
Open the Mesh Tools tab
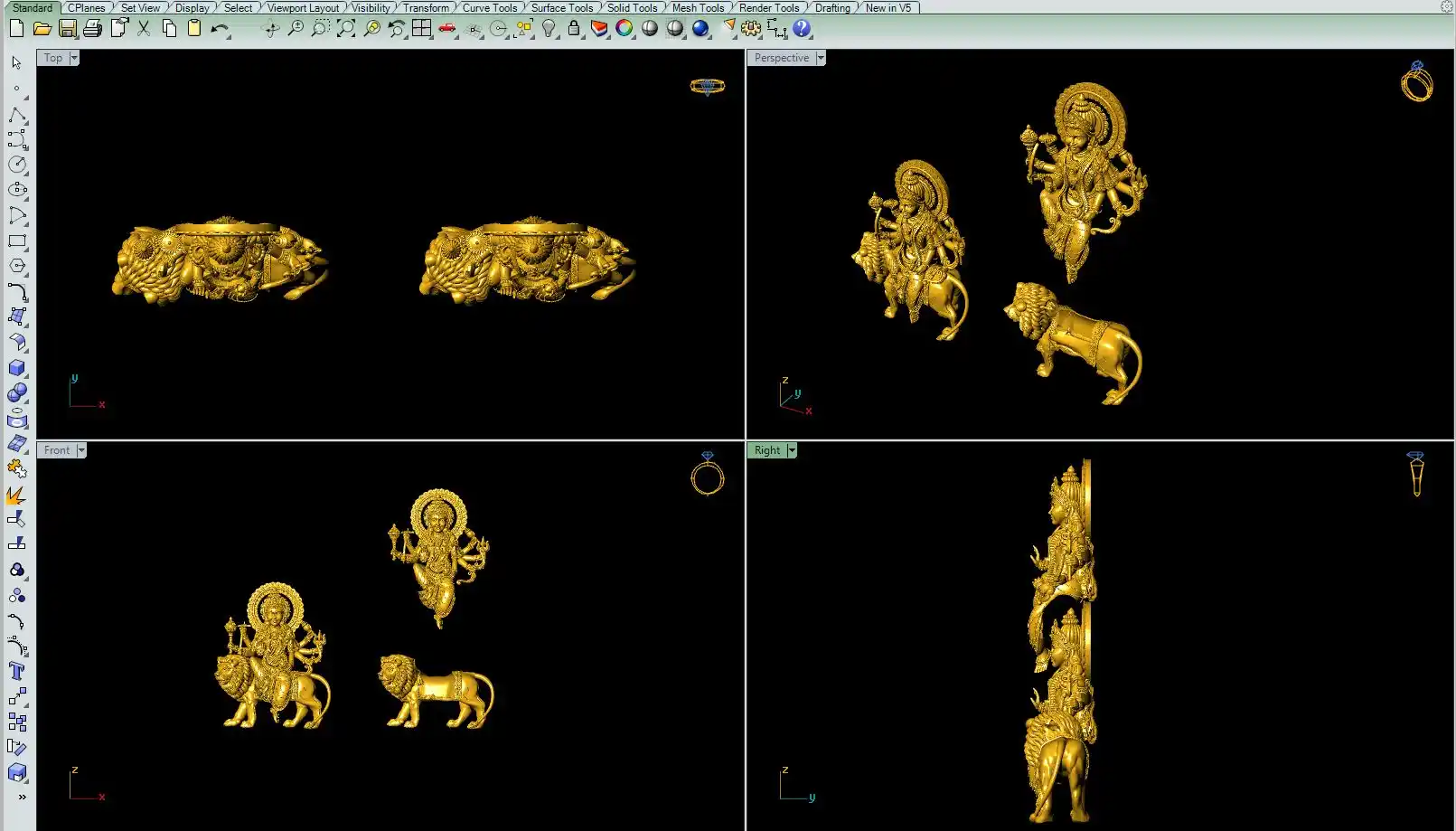pos(698,8)
